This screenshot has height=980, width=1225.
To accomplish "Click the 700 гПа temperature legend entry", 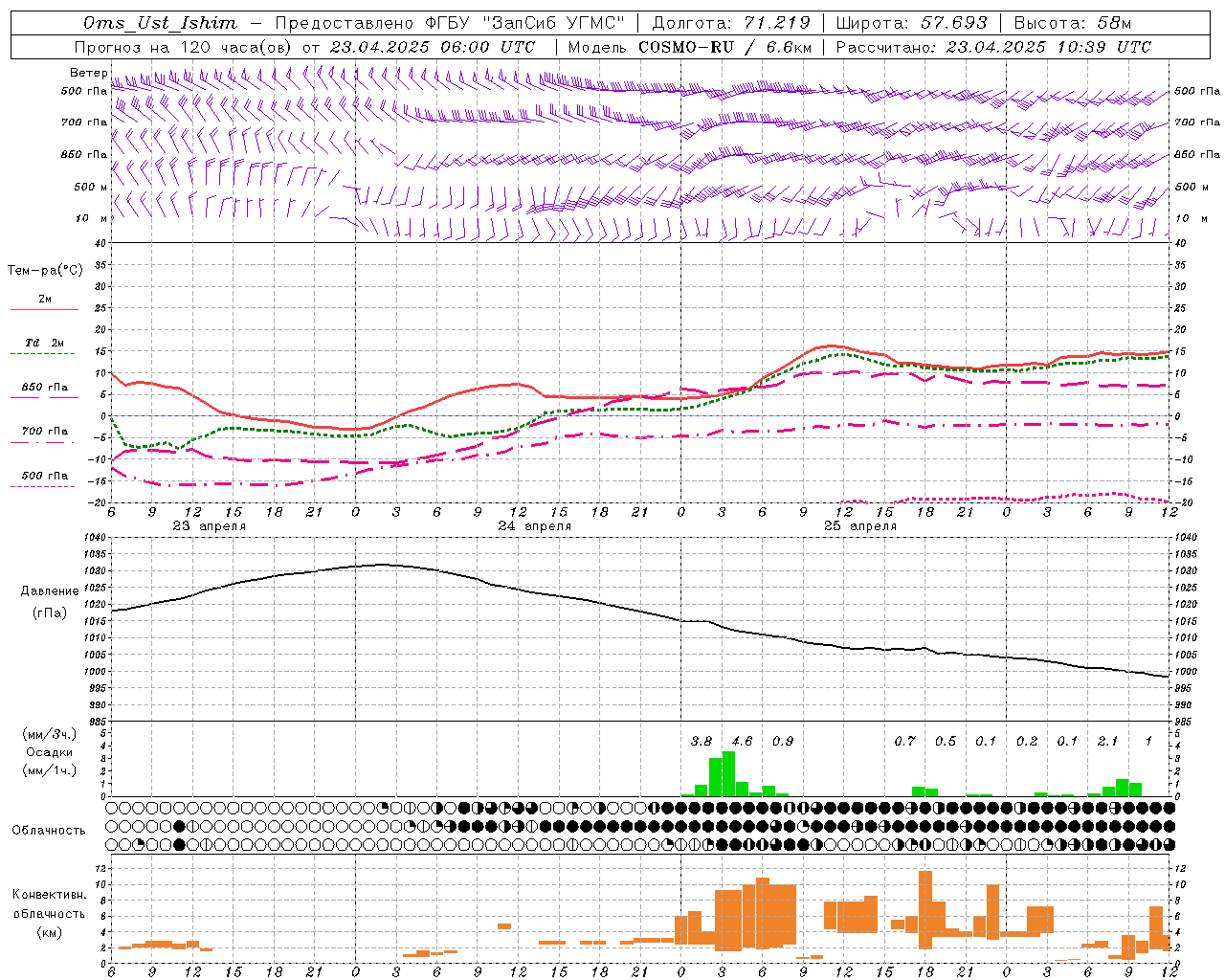I will click(x=45, y=432).
